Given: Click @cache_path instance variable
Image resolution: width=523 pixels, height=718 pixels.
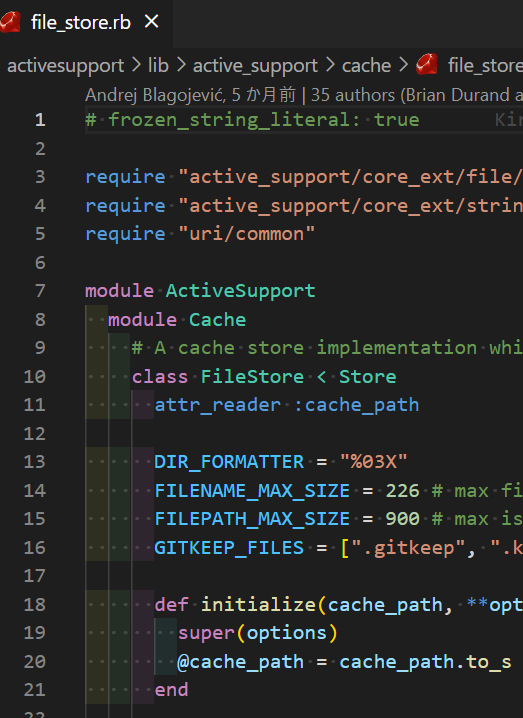Looking at the screenshot, I should (240, 662).
